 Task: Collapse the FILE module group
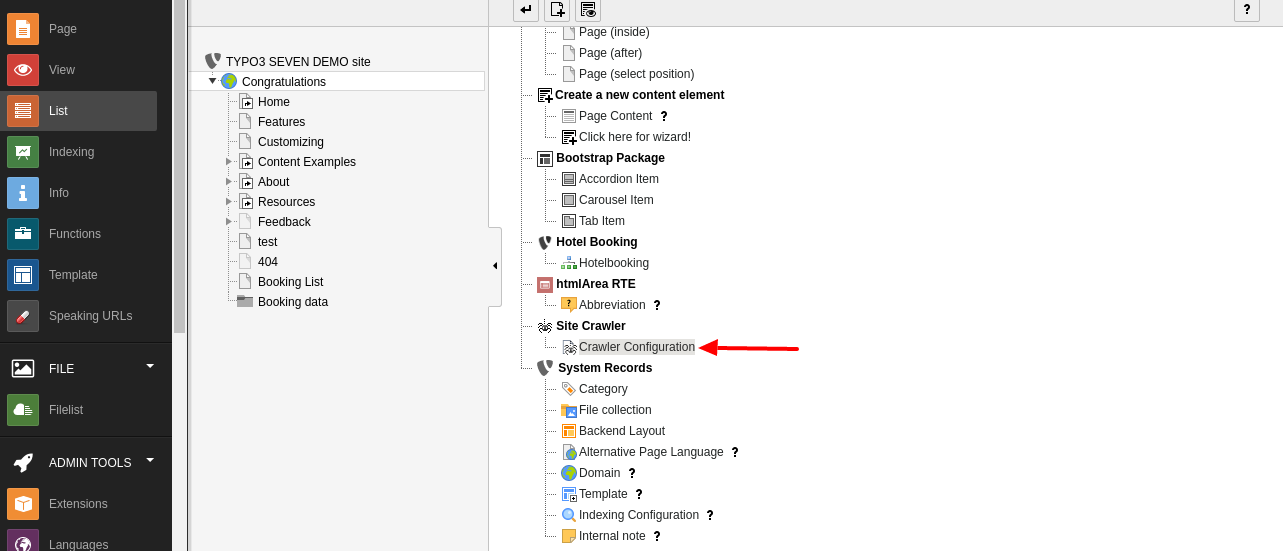pyautogui.click(x=150, y=367)
